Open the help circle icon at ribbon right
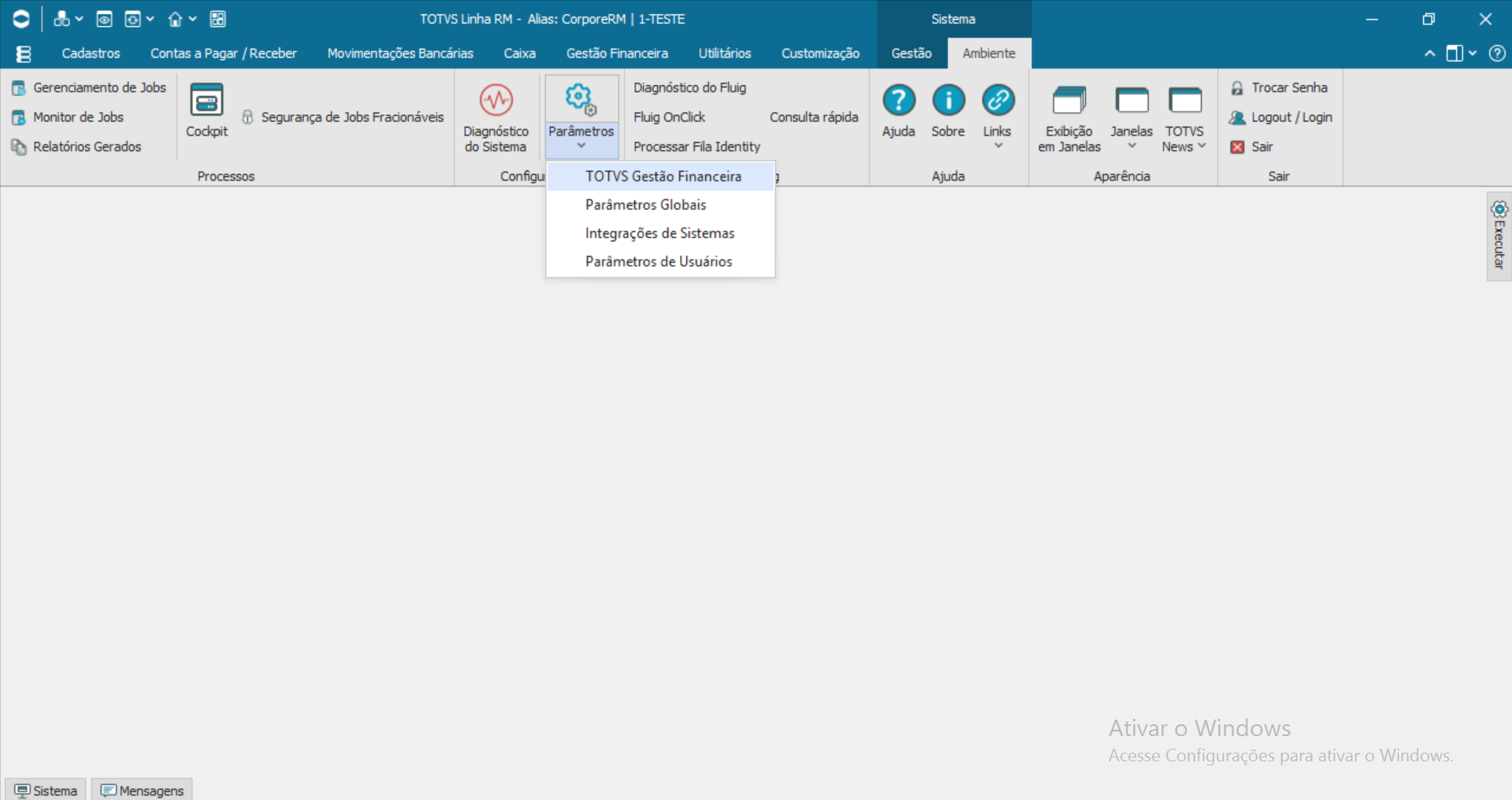Image resolution: width=1512 pixels, height=800 pixels. (x=1497, y=54)
